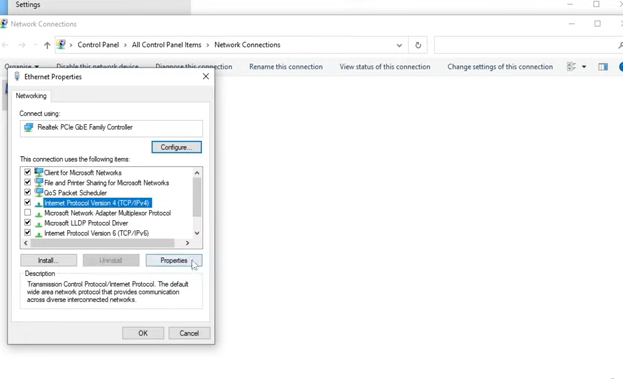Expand chevron after All Control Panel Items

[x=207, y=45]
